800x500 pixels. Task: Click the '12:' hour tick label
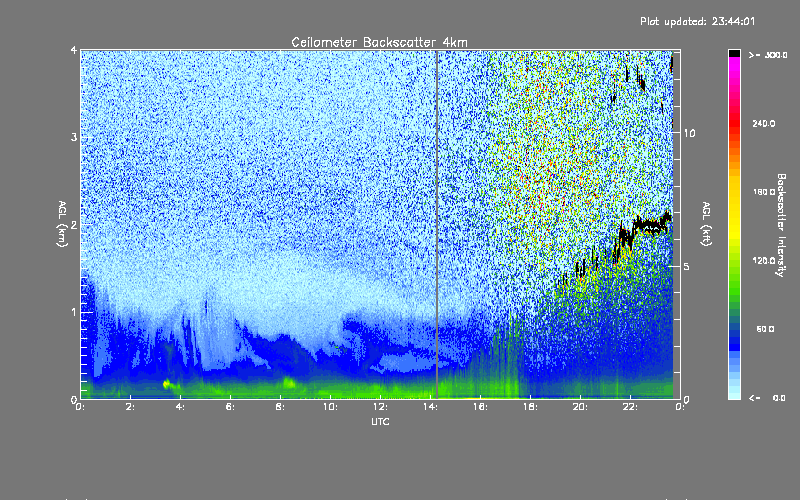[x=381, y=407]
